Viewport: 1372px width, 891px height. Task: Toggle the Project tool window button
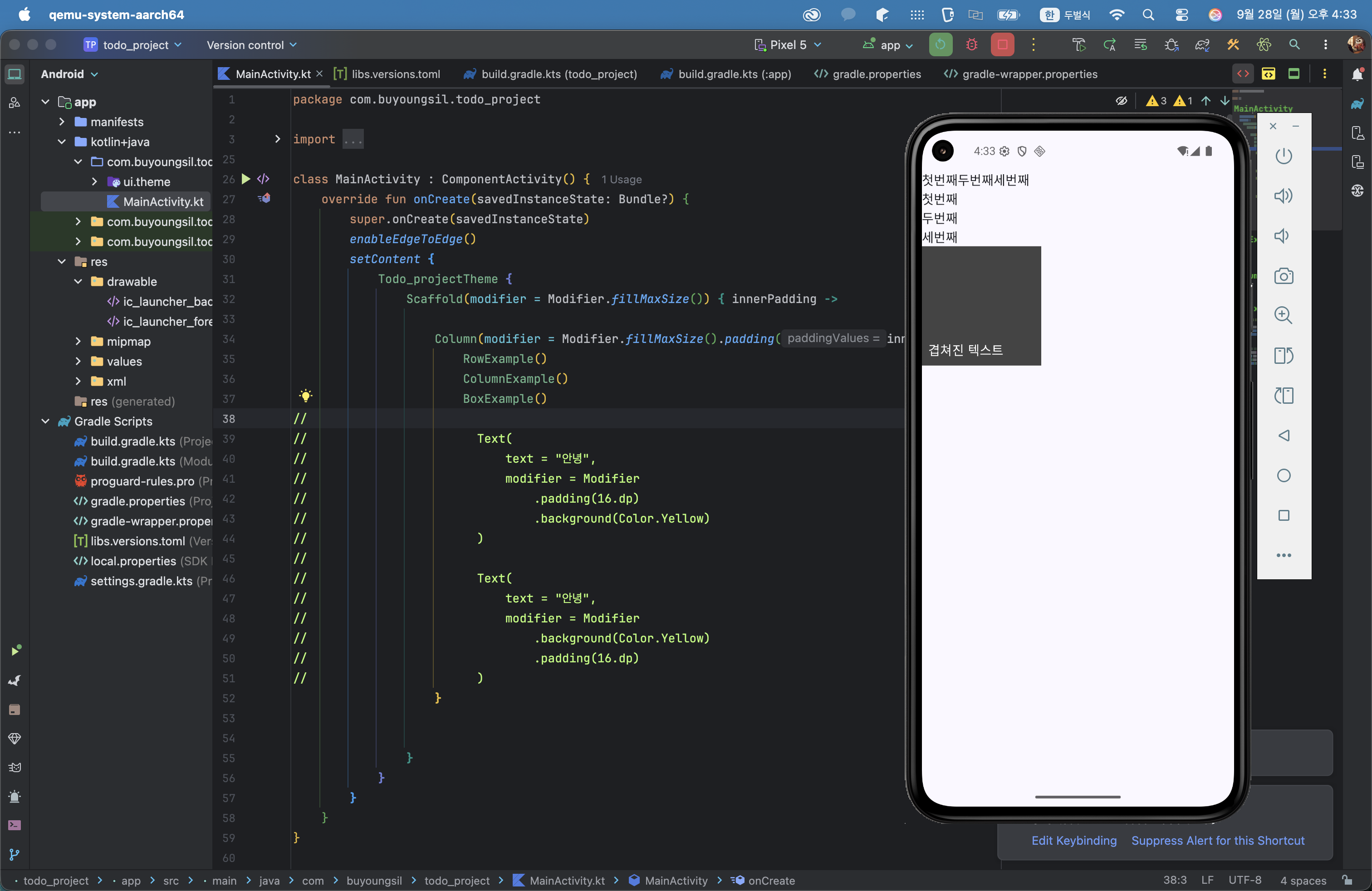coord(15,74)
